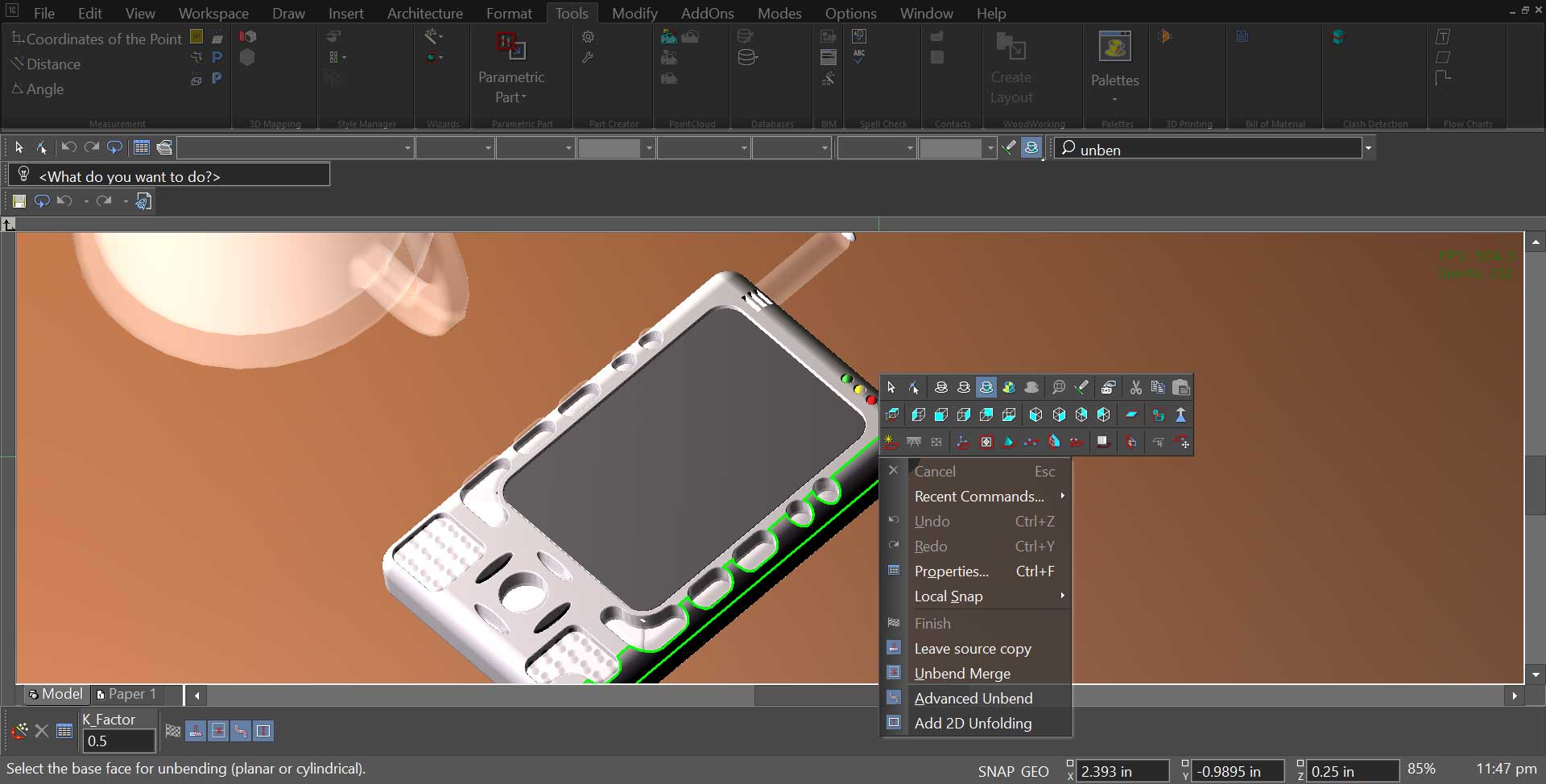Switch to Paper 1 tab
Screen dimensions: 1546x784
[x=127, y=694]
